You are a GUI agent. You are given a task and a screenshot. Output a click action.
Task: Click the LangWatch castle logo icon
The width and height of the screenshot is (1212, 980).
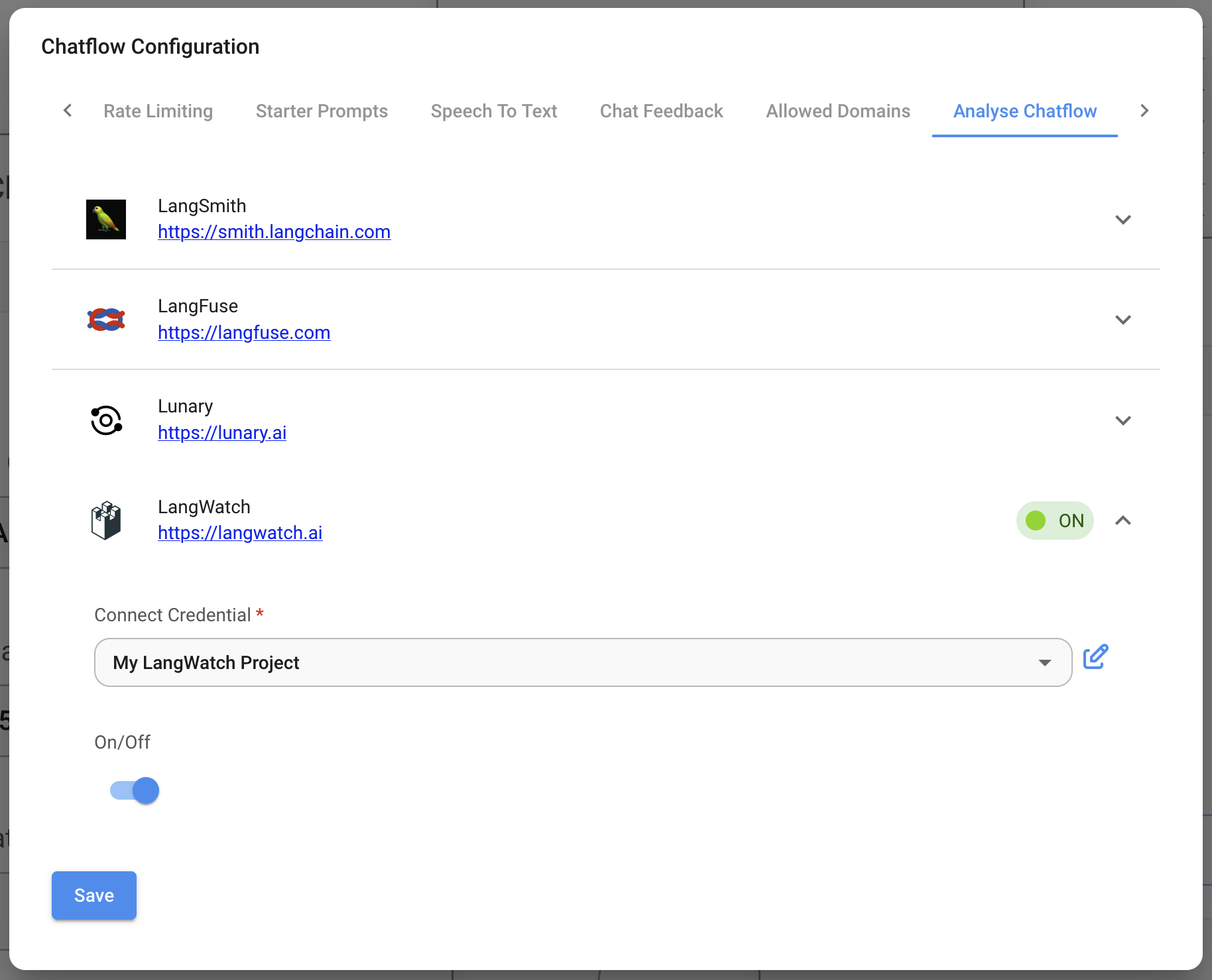106,521
